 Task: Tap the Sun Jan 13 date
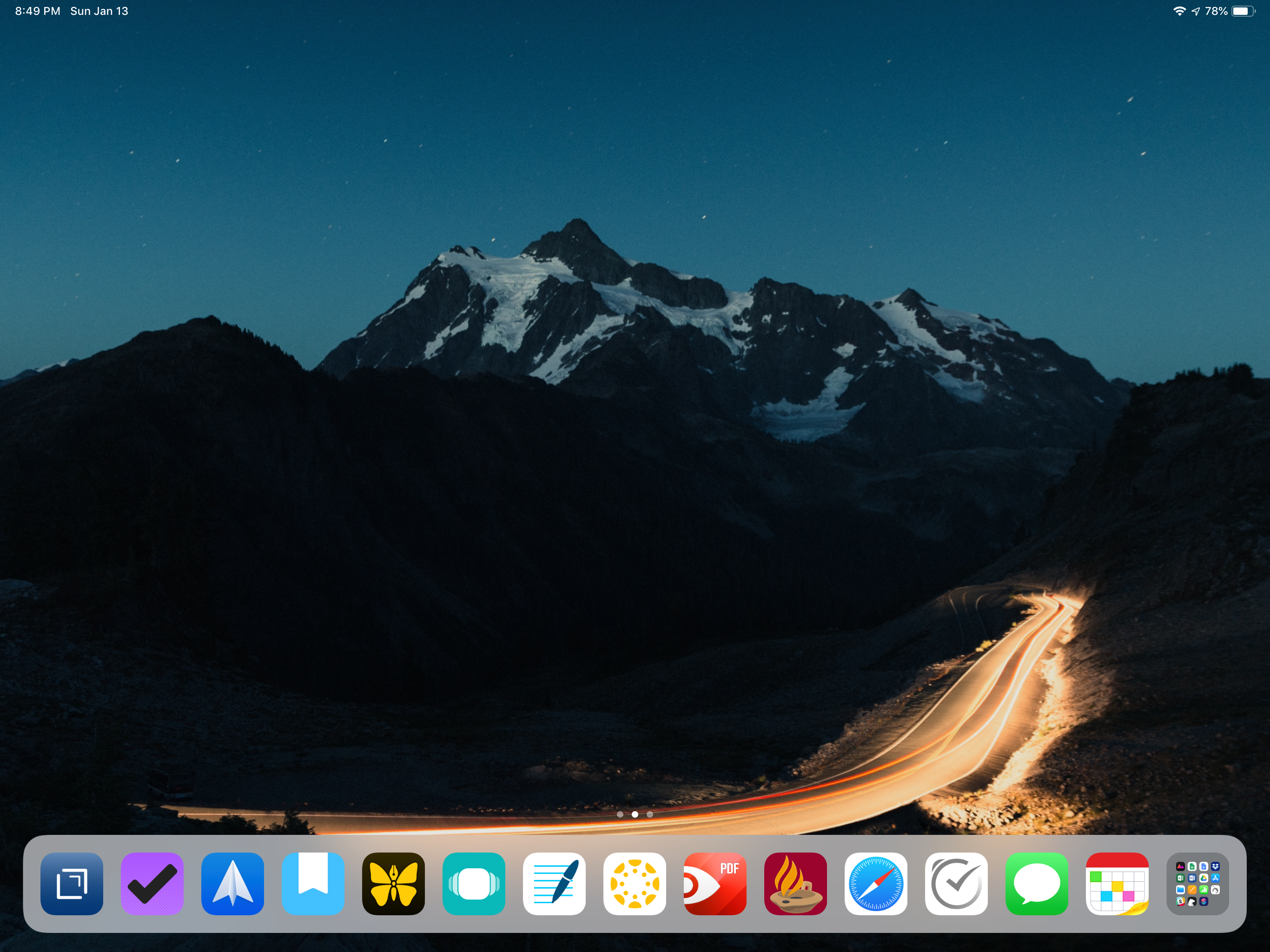(x=99, y=11)
